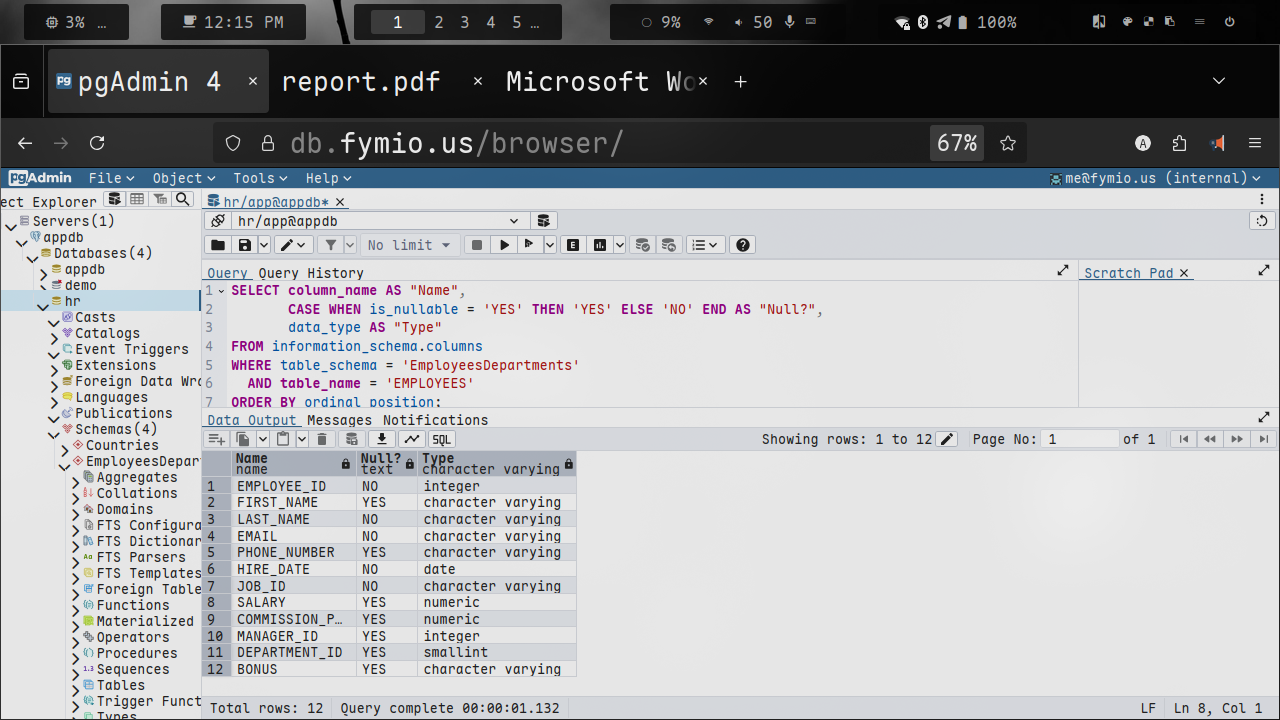Toggle the connection status icon beside hr/app@appdb

217,221
